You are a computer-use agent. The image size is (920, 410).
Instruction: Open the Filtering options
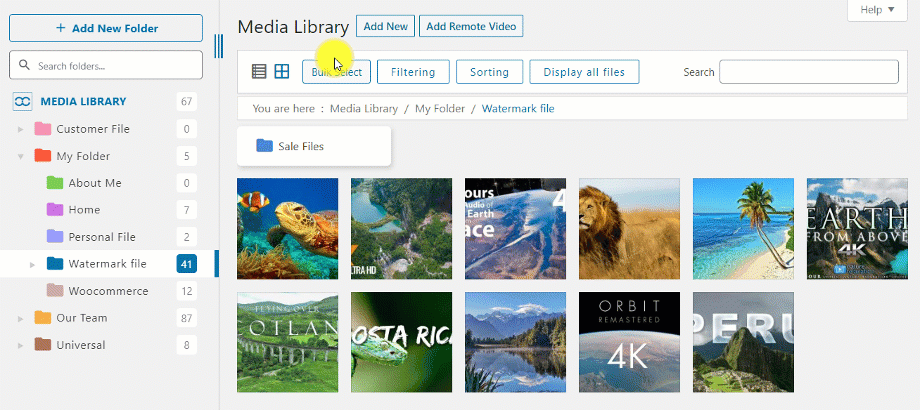412,72
